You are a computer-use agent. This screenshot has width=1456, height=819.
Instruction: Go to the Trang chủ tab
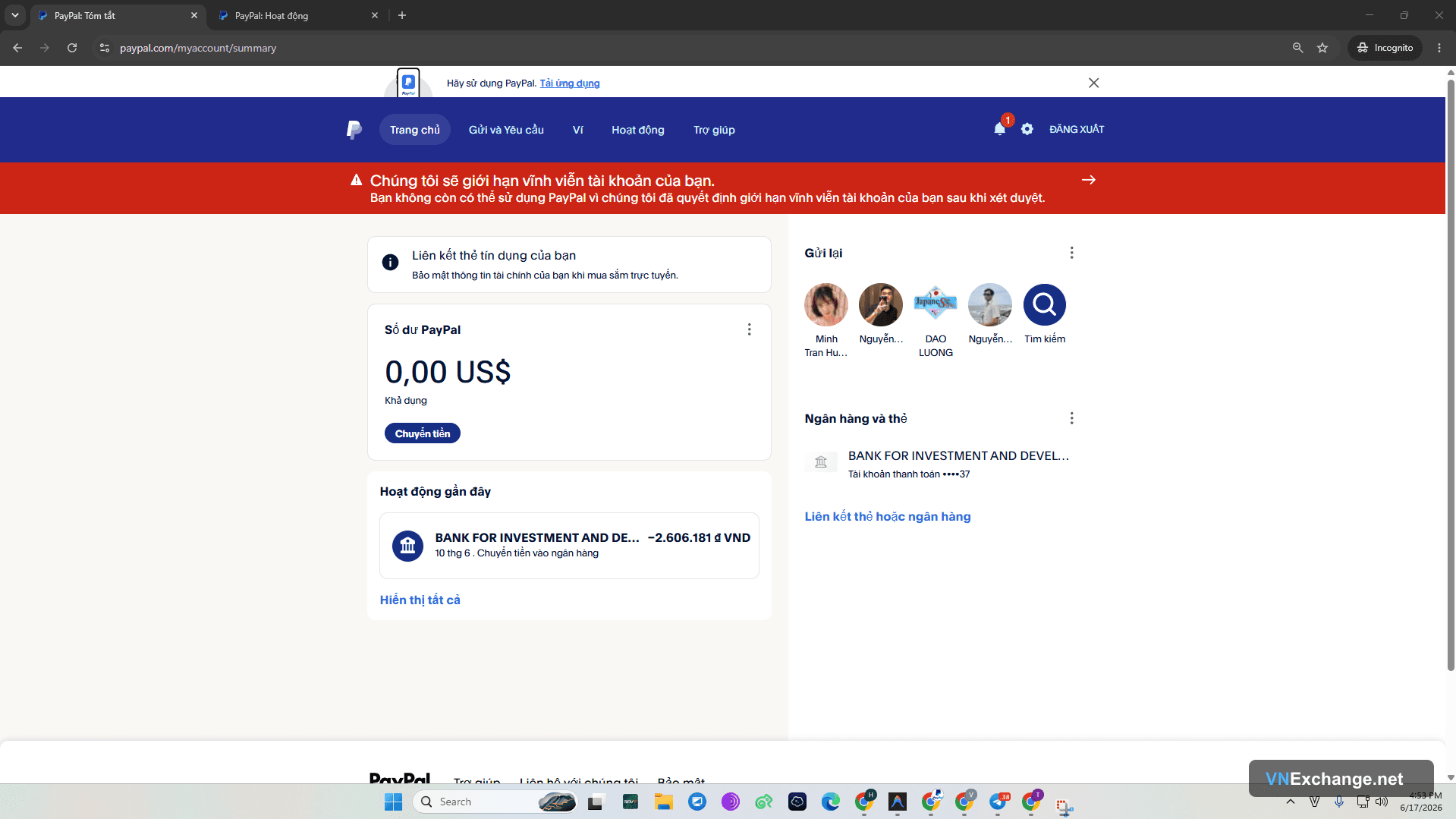coord(415,130)
